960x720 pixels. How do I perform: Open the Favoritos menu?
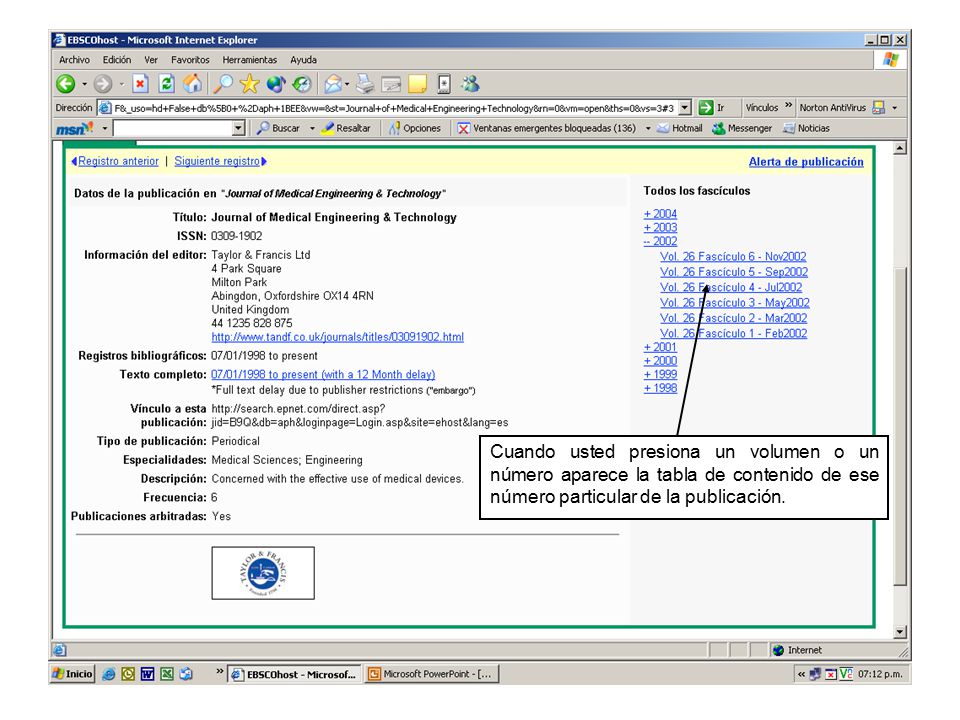[x=190, y=60]
